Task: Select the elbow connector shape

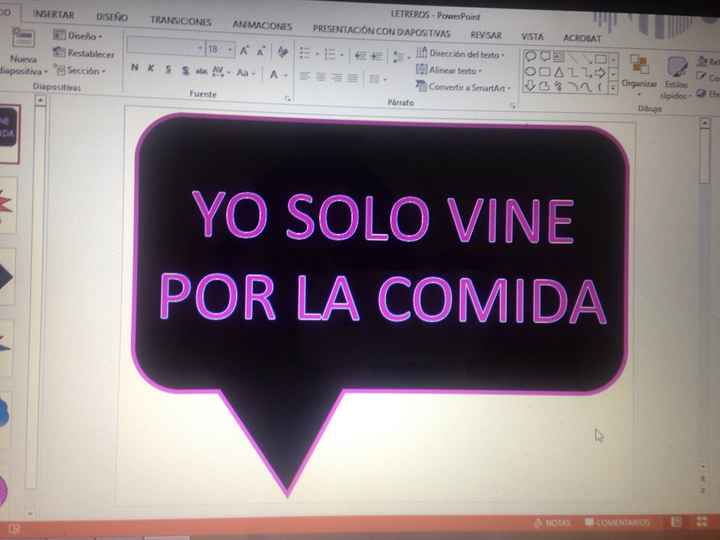Action: 572,72
